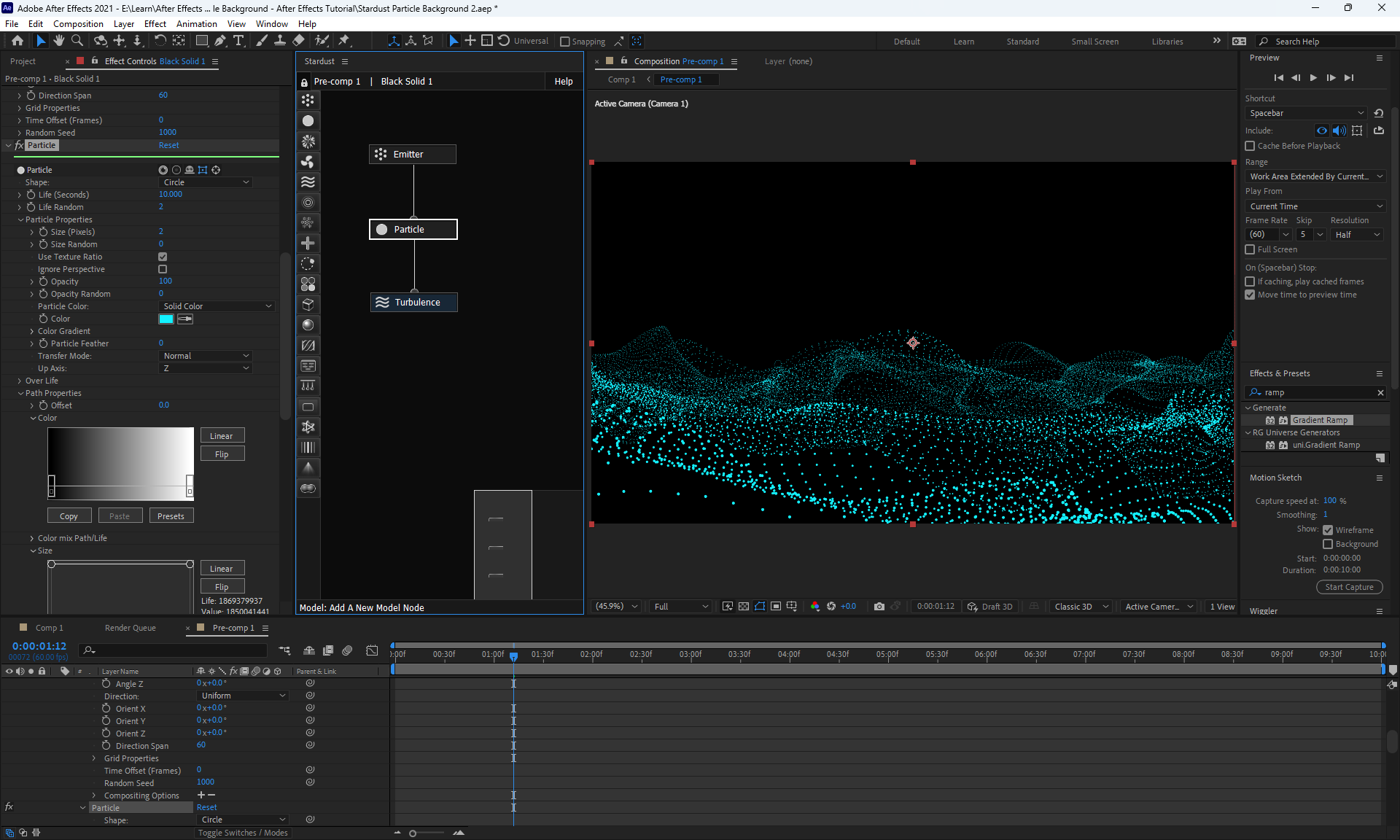1400x840 pixels.
Task: Select the Type tool
Action: [x=238, y=41]
